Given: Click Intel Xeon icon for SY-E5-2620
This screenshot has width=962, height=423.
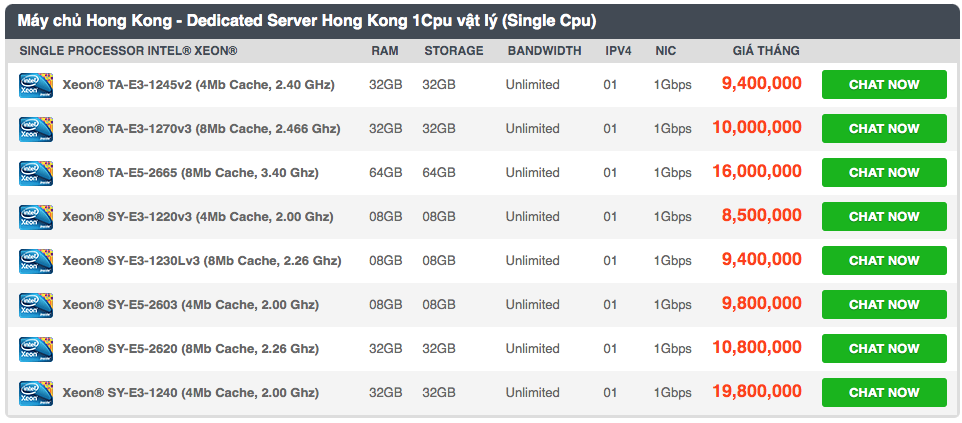Looking at the screenshot, I should [x=36, y=349].
